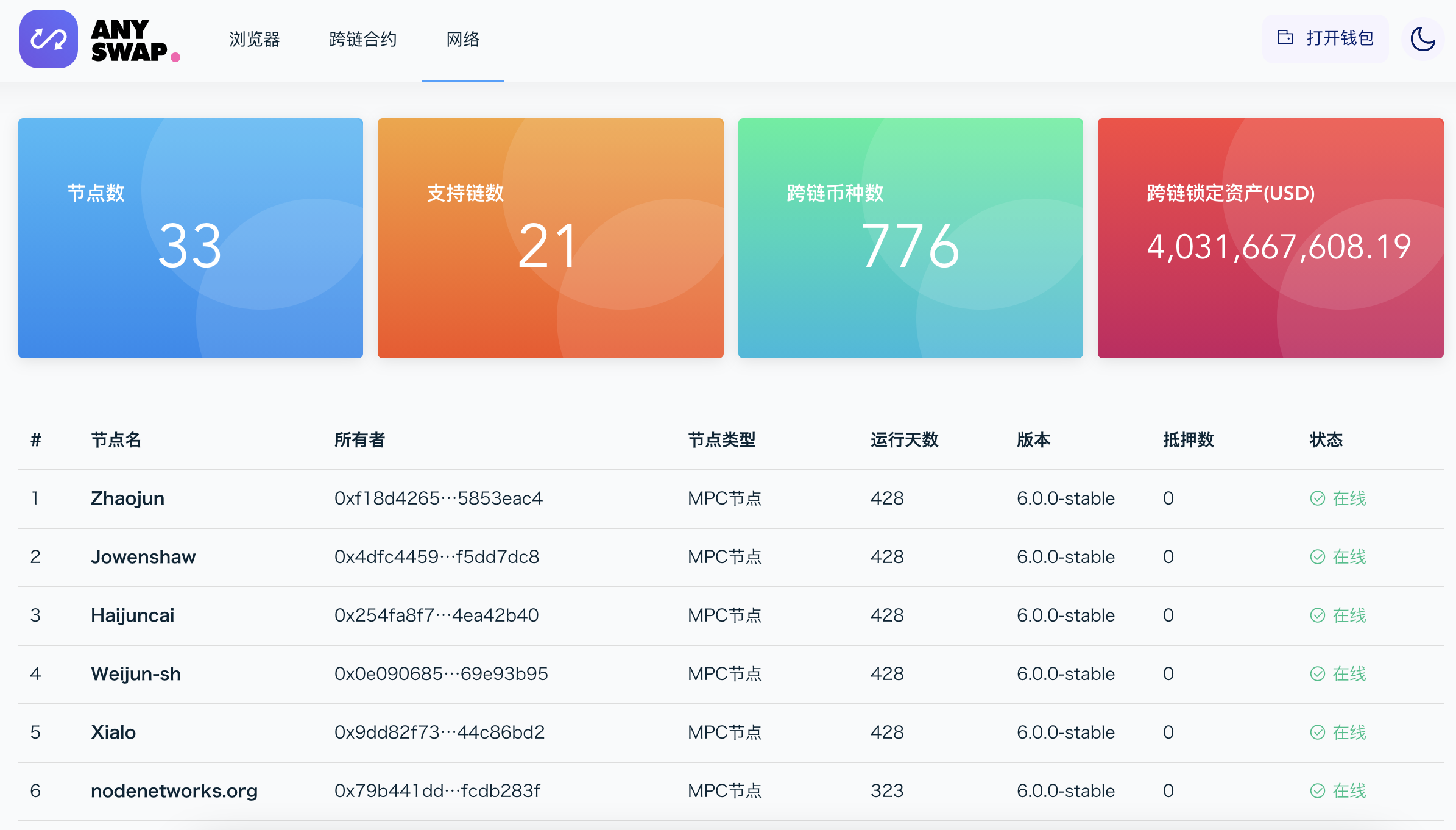
Task: Click online status check icon for Weijun-sh
Action: 1317,674
